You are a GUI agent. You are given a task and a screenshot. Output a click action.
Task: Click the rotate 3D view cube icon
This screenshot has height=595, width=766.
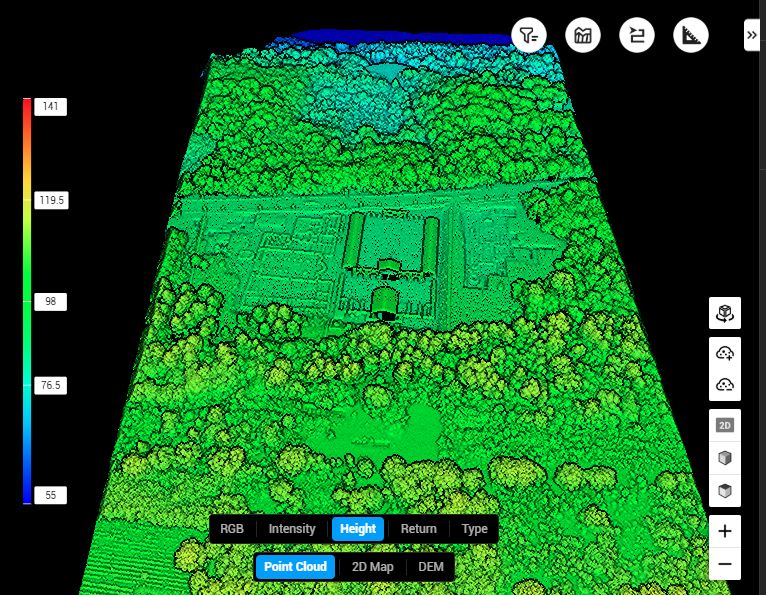click(x=725, y=314)
